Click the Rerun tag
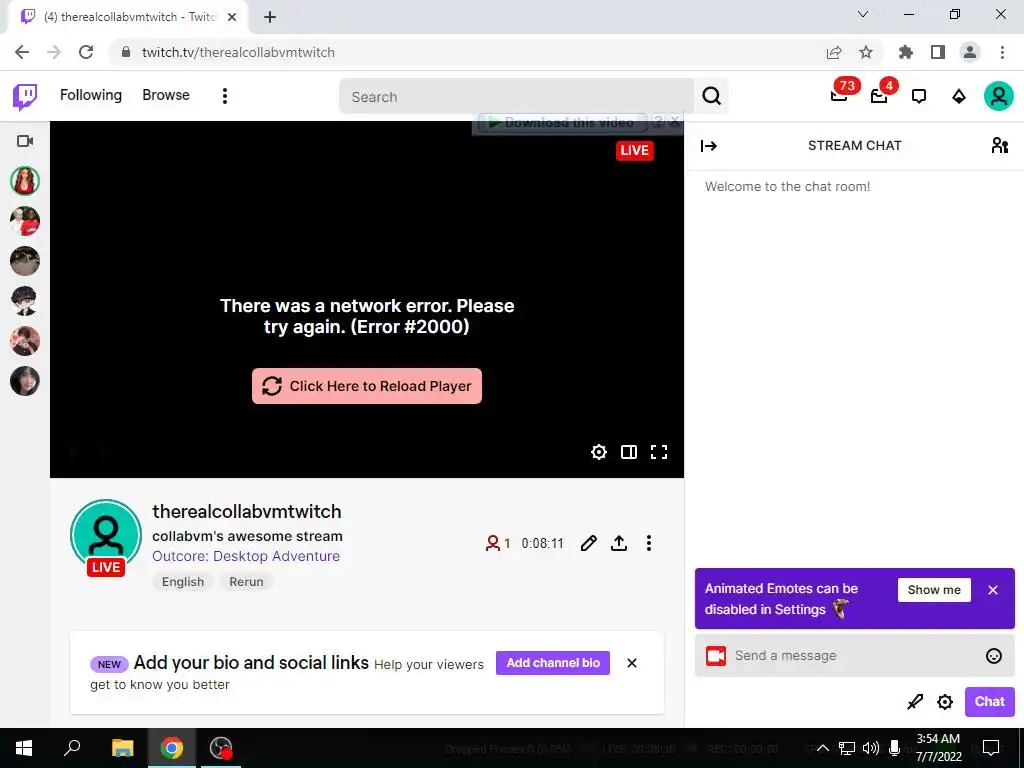The height and width of the screenshot is (768, 1024). [246, 582]
